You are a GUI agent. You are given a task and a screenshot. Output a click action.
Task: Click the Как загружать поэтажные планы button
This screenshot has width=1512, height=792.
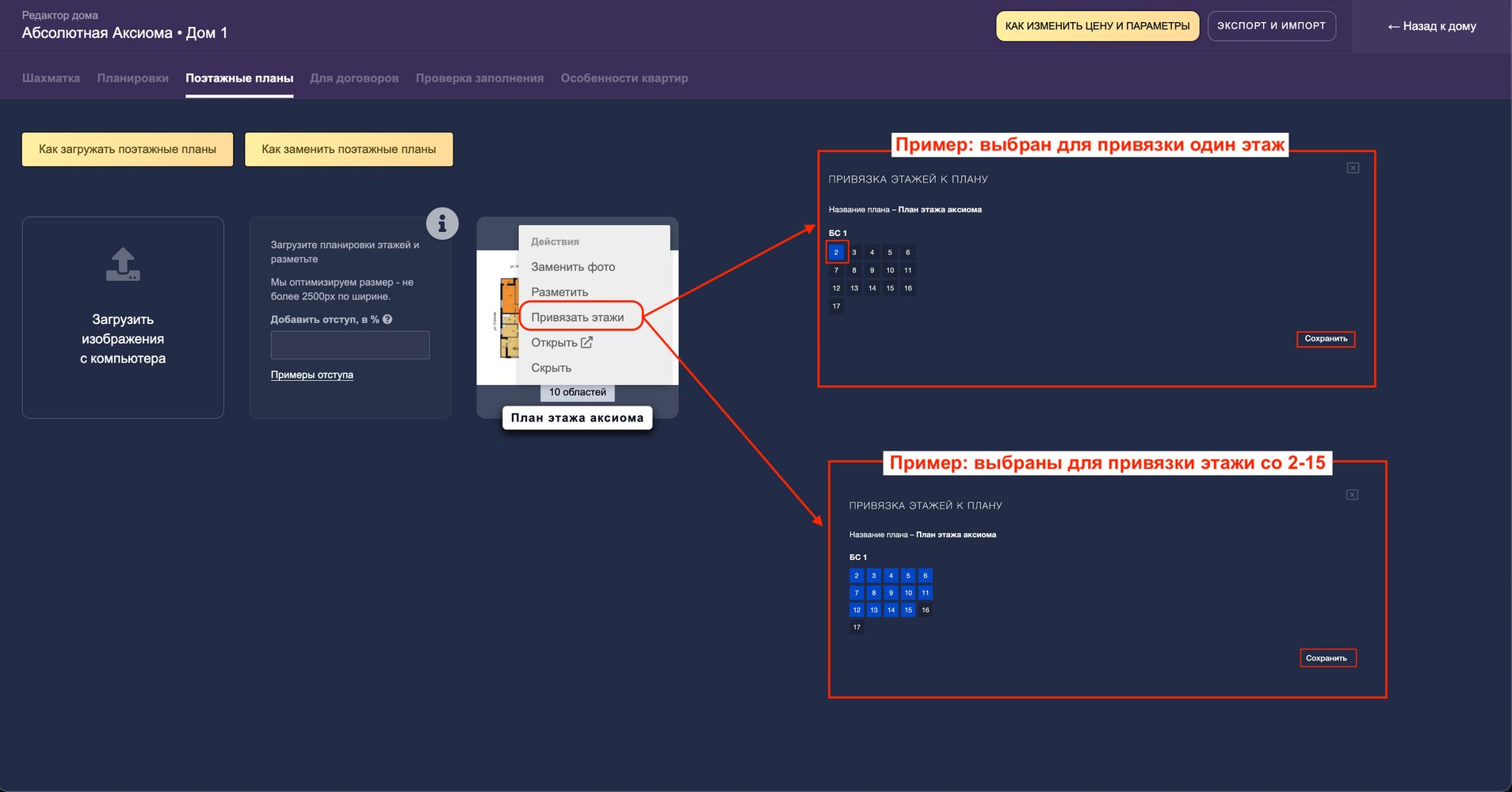coord(128,149)
